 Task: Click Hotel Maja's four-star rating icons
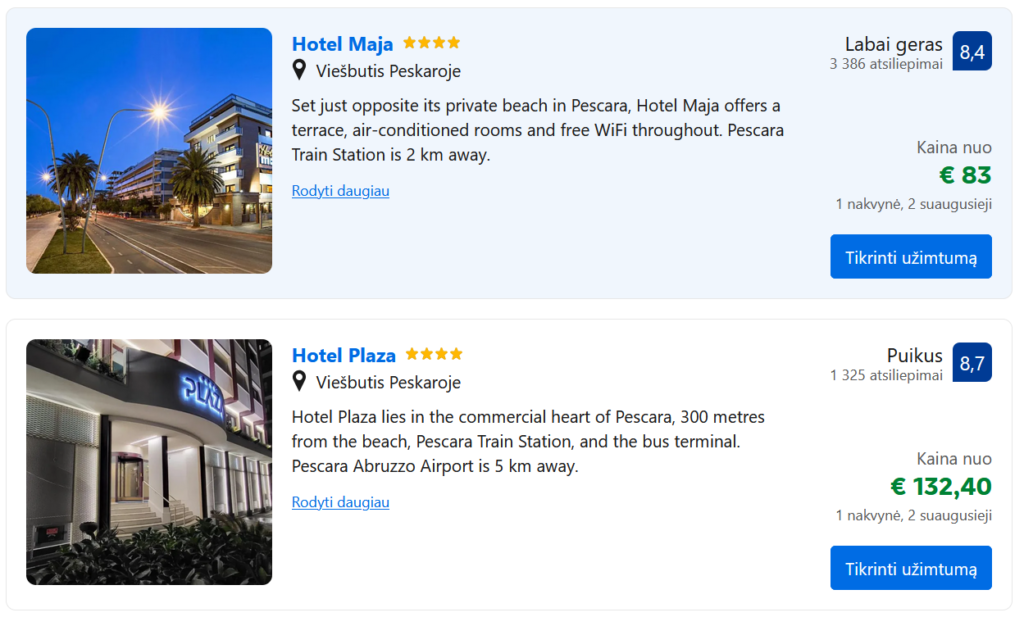pos(432,43)
